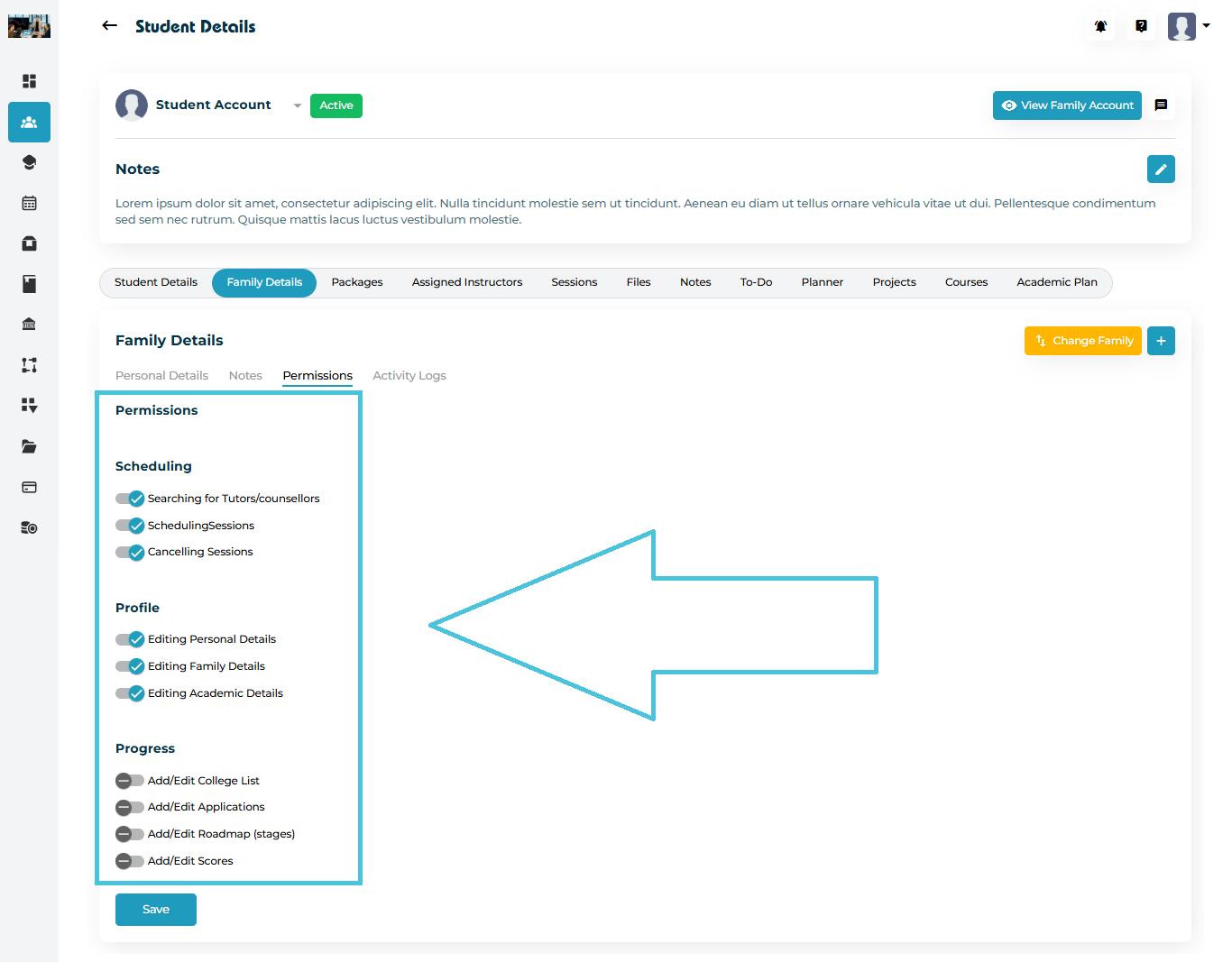Click the pencil icon to edit Notes
Image resolution: width=1232 pixels, height=962 pixels.
[1161, 169]
